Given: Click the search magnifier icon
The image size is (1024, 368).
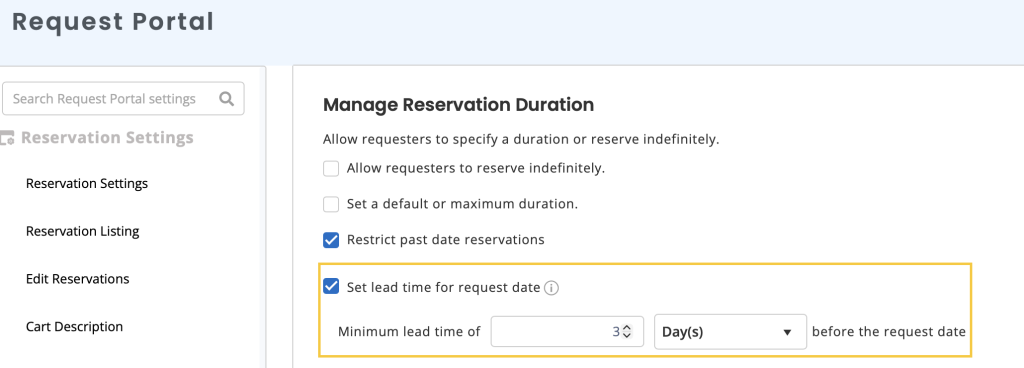Looking at the screenshot, I should pos(227,99).
